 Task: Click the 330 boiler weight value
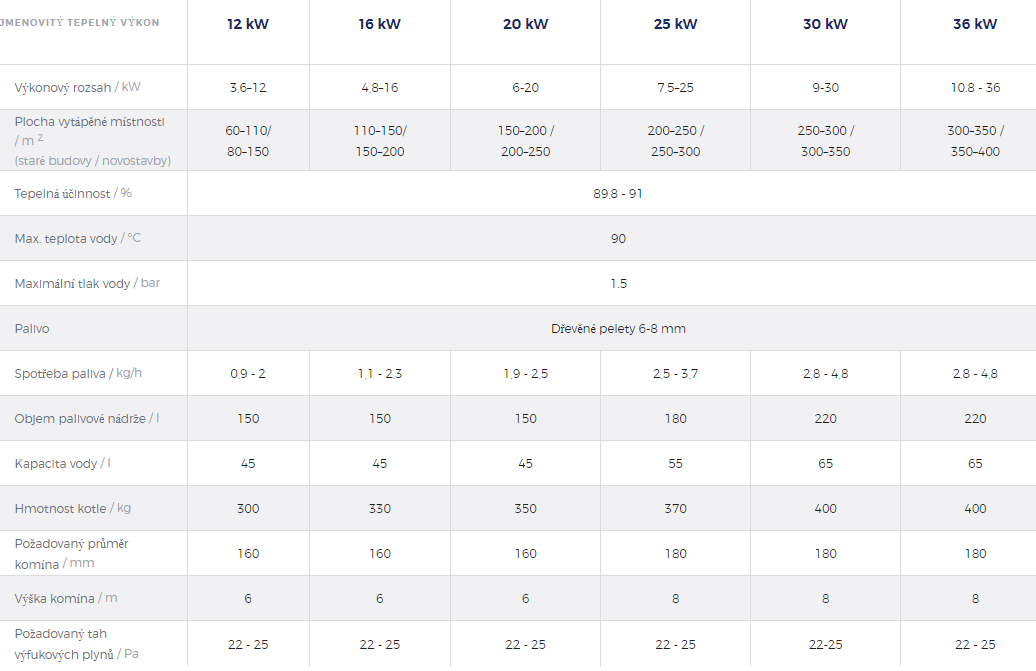(380, 508)
